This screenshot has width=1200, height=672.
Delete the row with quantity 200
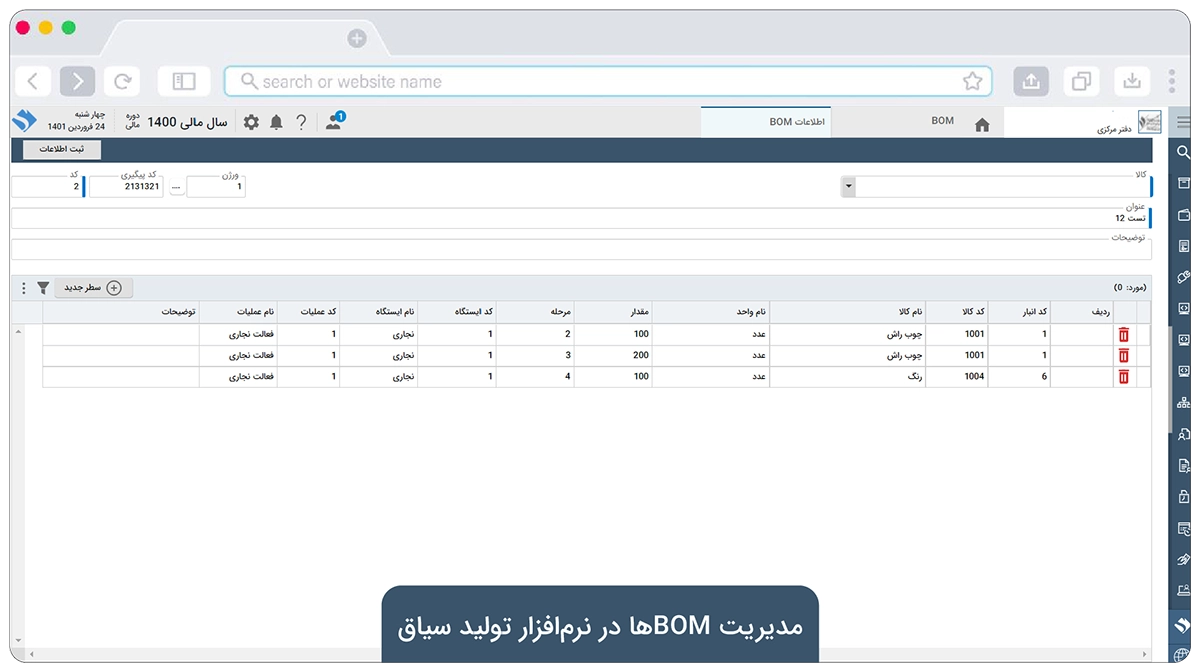pos(1123,356)
